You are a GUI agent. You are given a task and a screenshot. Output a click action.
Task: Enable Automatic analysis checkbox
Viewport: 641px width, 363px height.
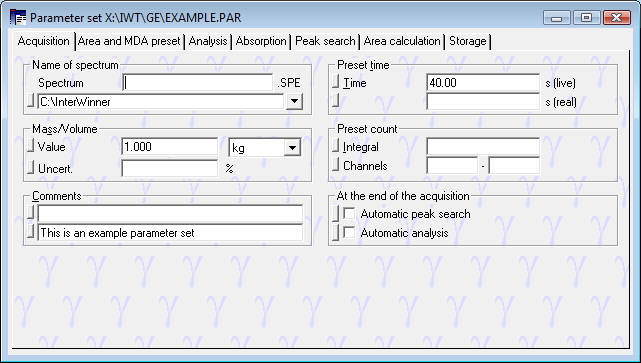349,233
